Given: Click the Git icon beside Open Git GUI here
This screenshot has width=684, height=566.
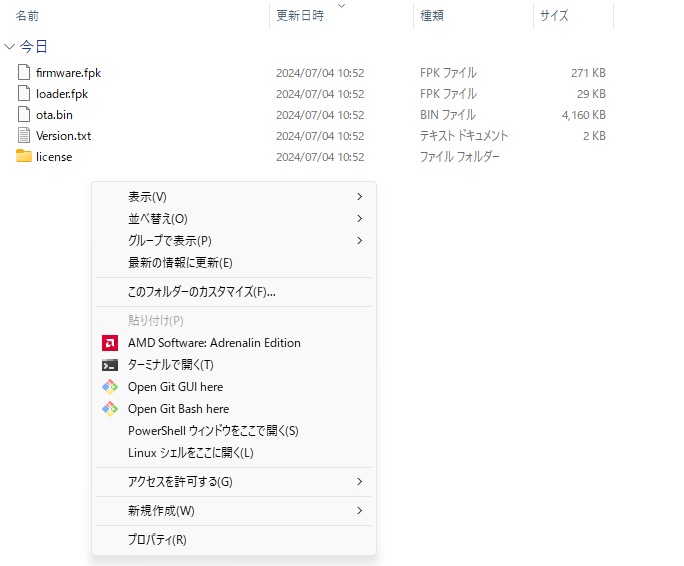Looking at the screenshot, I should click(x=110, y=387).
